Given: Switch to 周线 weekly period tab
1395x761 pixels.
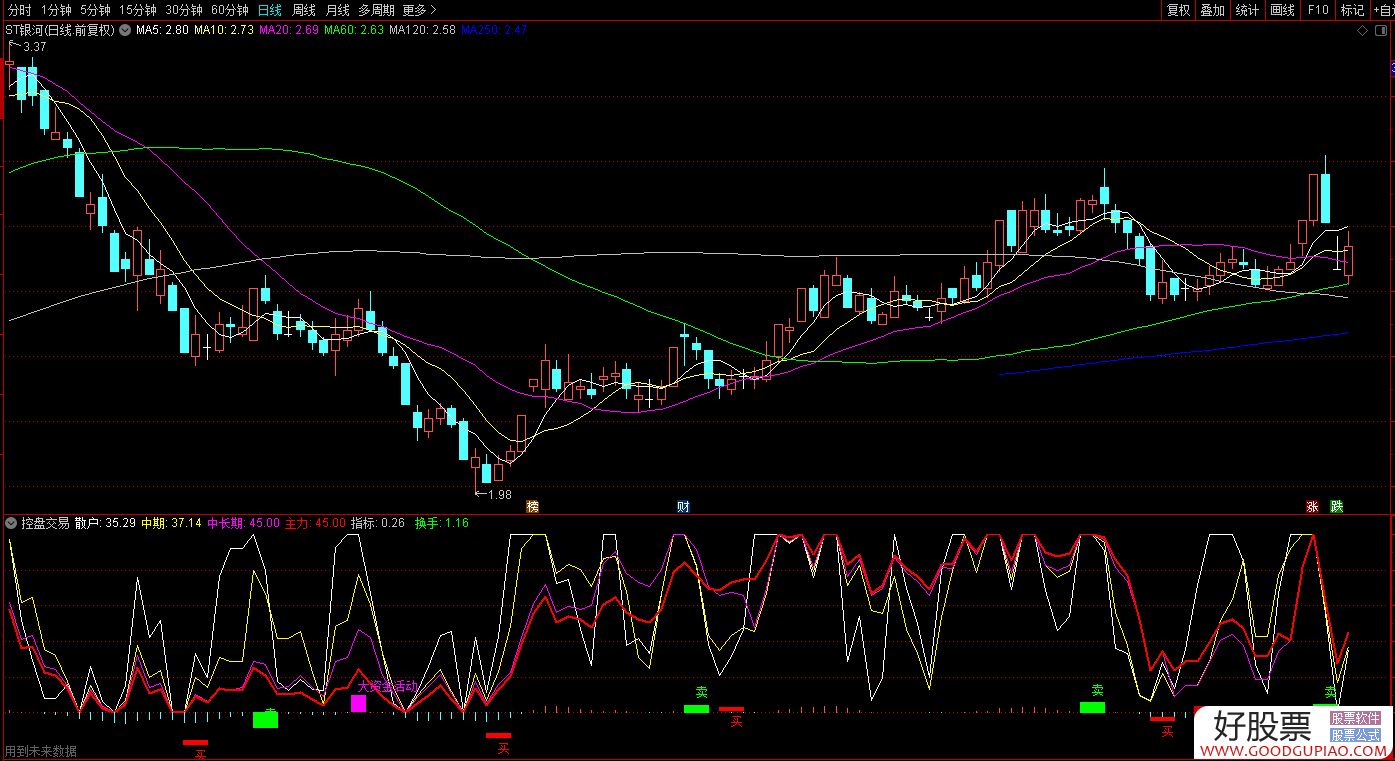Looking at the screenshot, I should tap(304, 10).
